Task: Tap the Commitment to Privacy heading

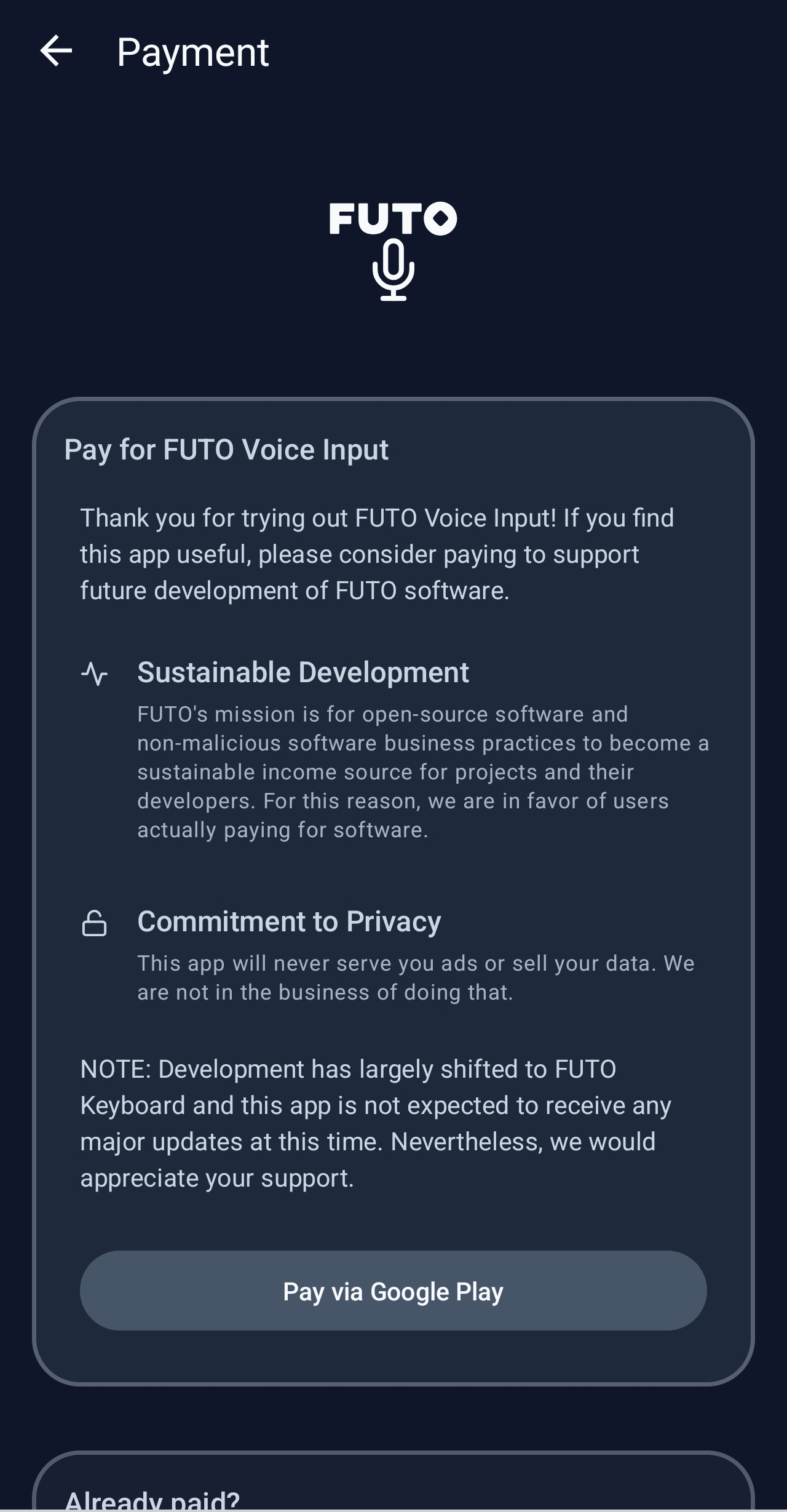Action: (289, 921)
